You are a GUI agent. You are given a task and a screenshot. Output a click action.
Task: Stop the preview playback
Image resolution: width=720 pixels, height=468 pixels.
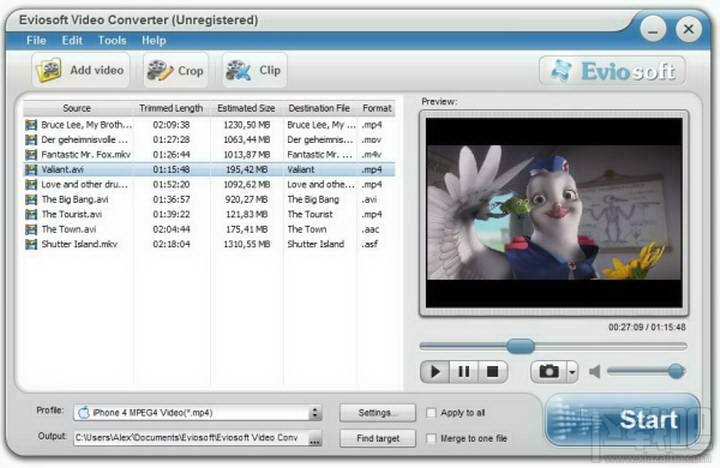pos(493,372)
